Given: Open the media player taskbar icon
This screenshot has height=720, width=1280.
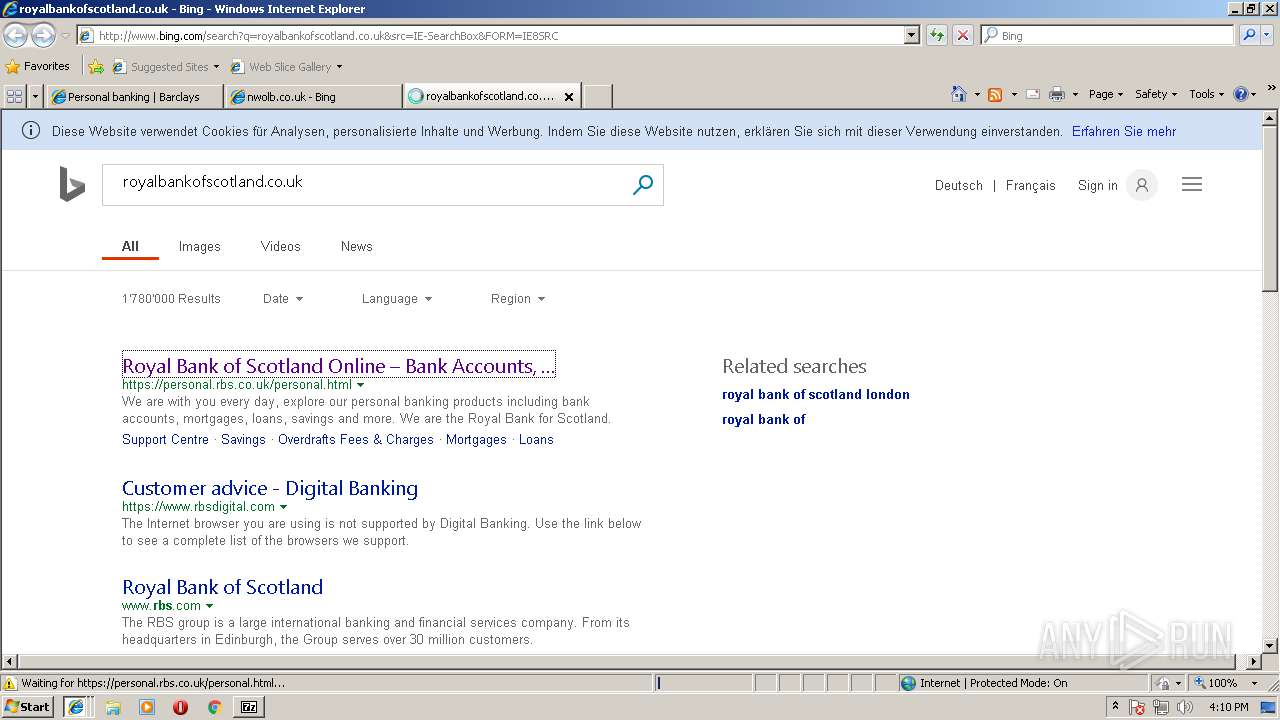Looking at the screenshot, I should pyautogui.click(x=147, y=707).
